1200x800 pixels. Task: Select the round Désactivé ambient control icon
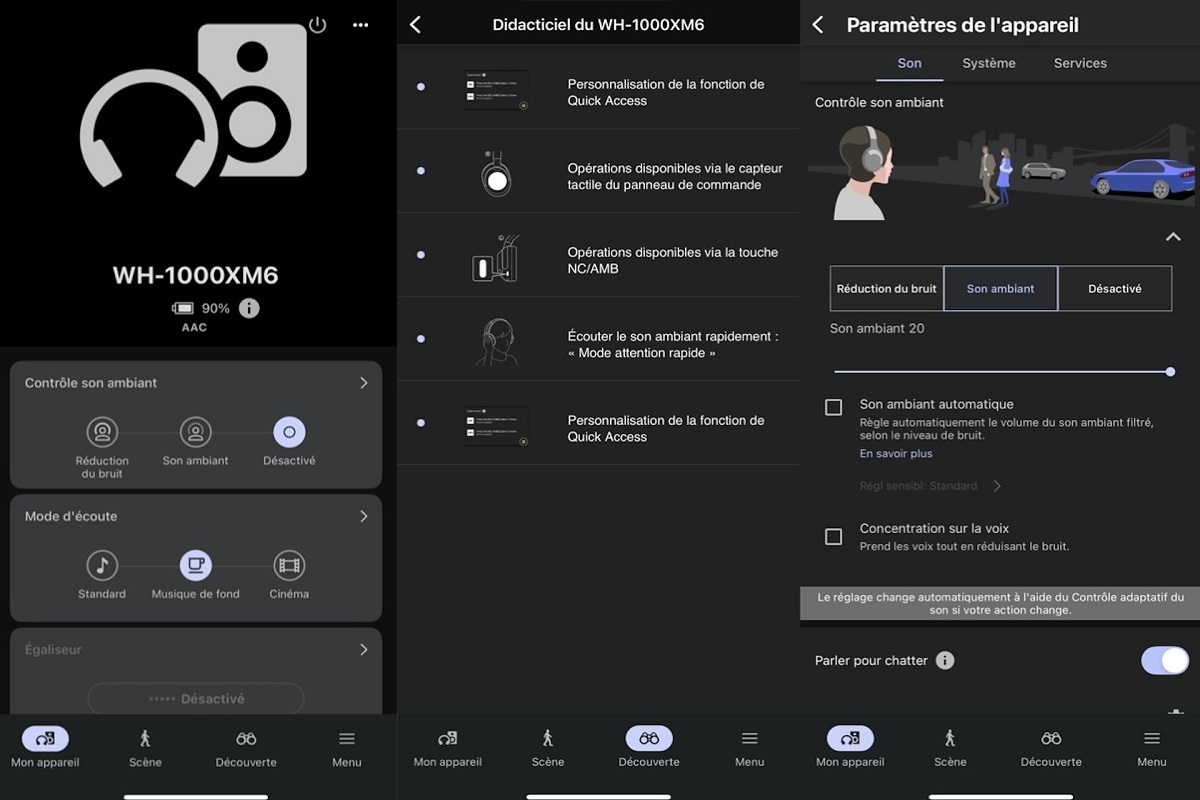tap(289, 432)
